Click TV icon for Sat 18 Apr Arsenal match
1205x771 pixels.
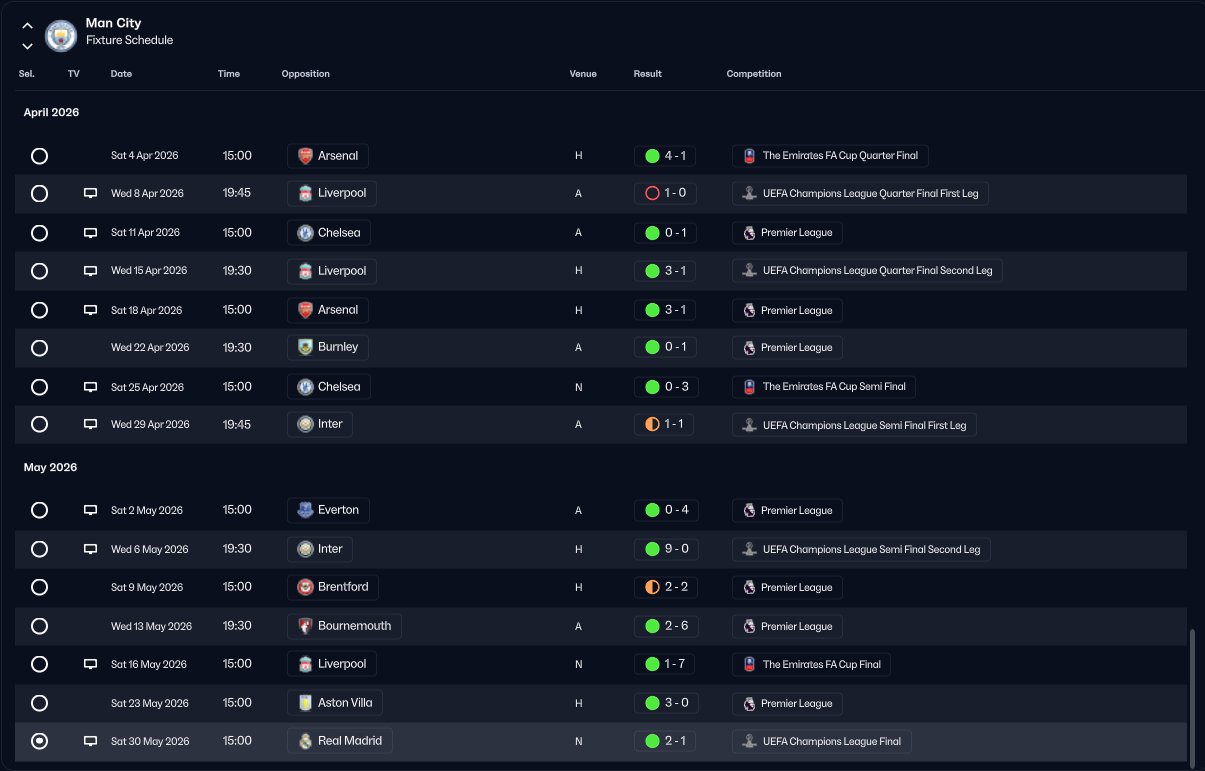90,310
